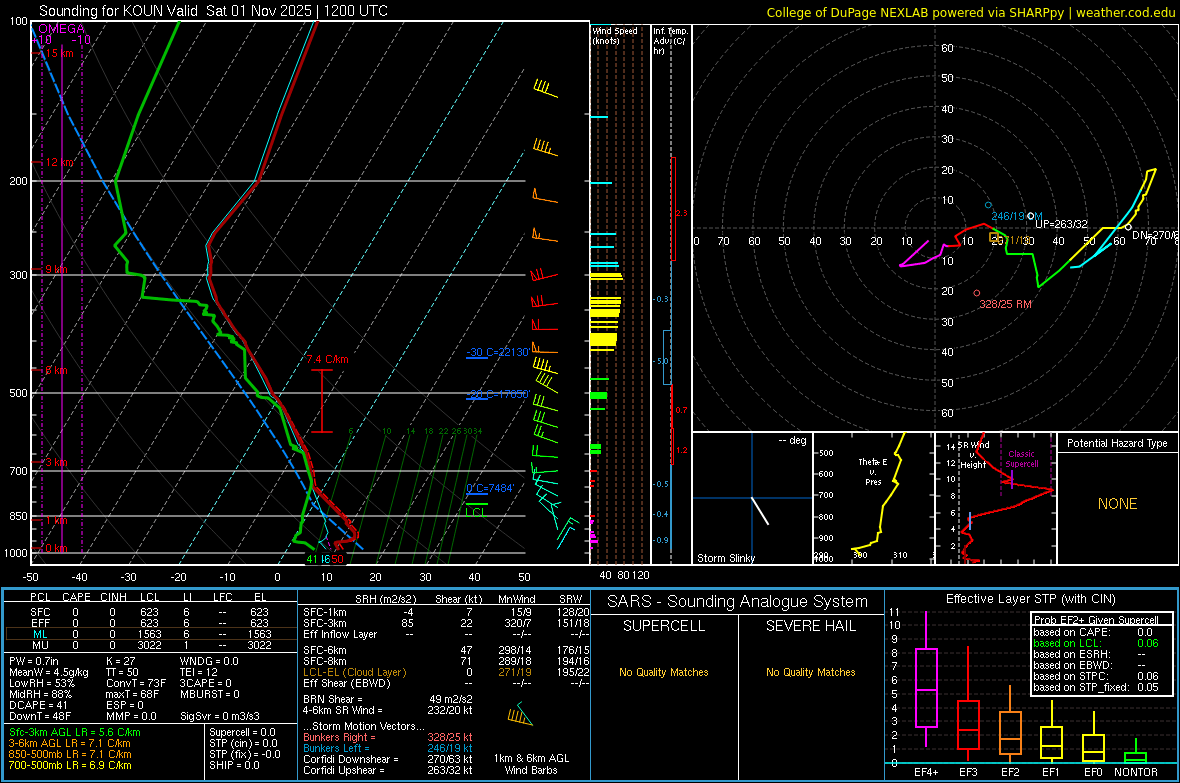Click the '12 km' height marker
Screen dimensions: 1180x783
pyautogui.click(x=59, y=163)
